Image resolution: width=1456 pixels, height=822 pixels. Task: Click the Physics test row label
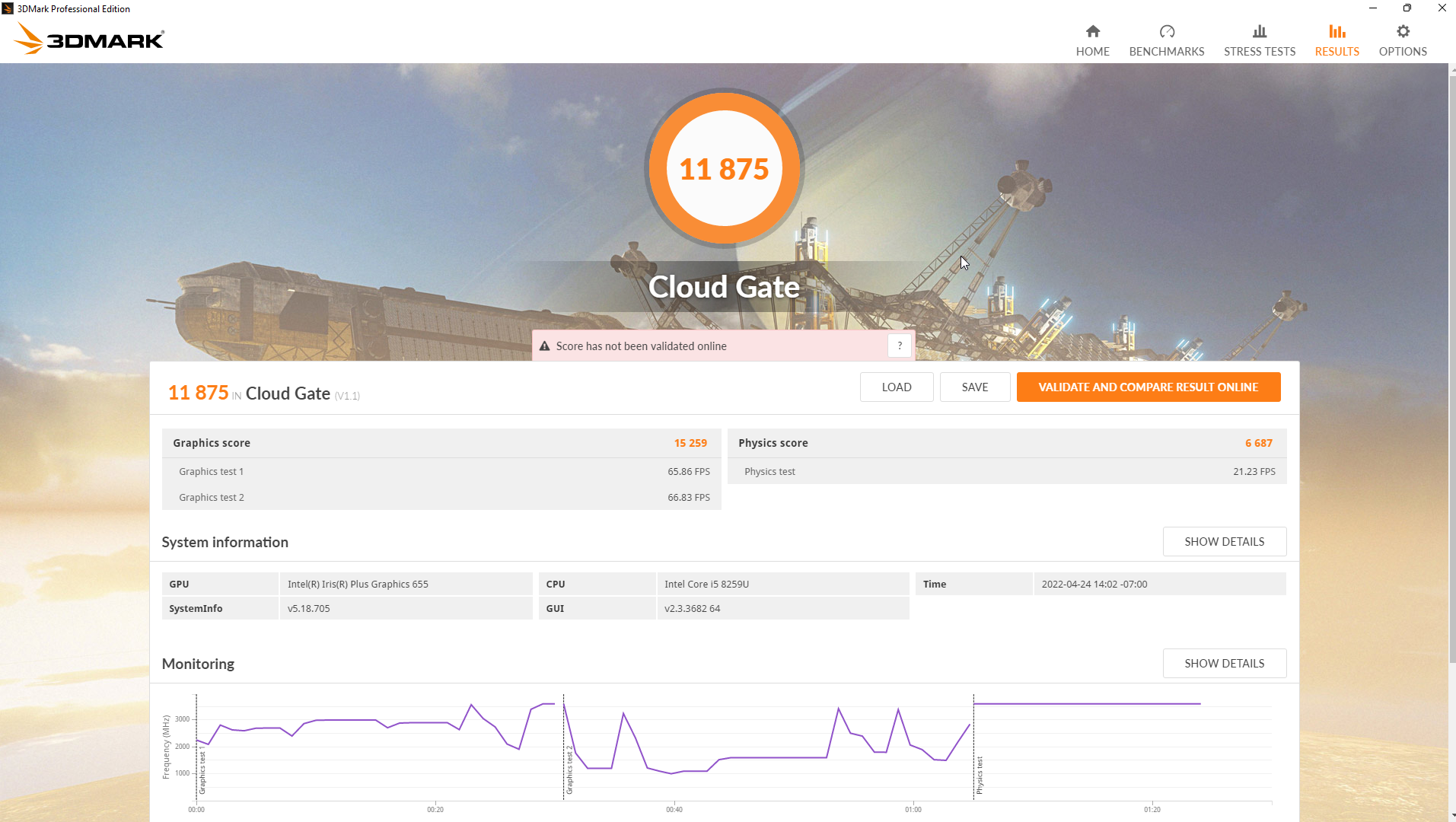pyautogui.click(x=769, y=471)
